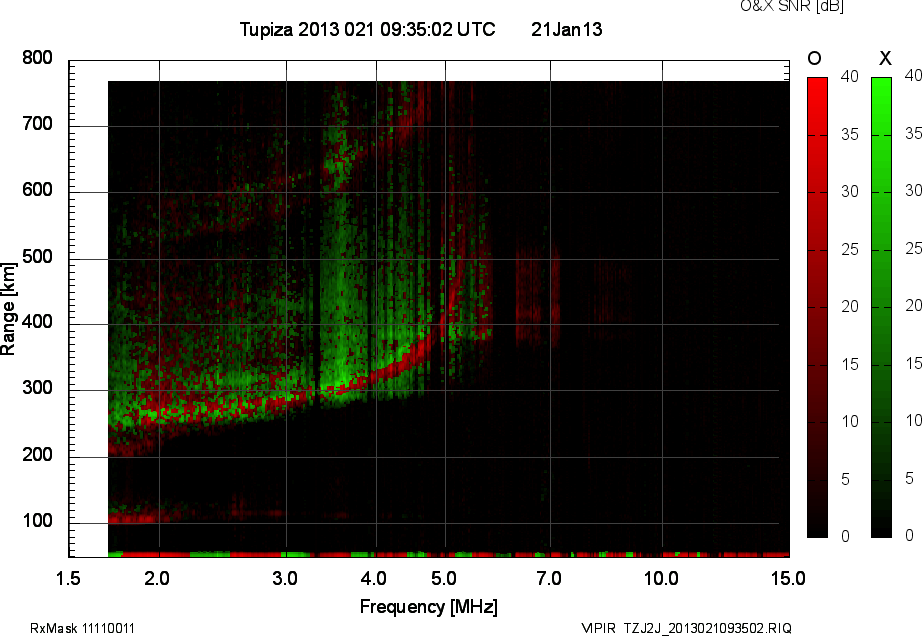Click the red-green noise strip along plot bottom
Screen dimensions: 922x636
pyautogui.click(x=449, y=554)
